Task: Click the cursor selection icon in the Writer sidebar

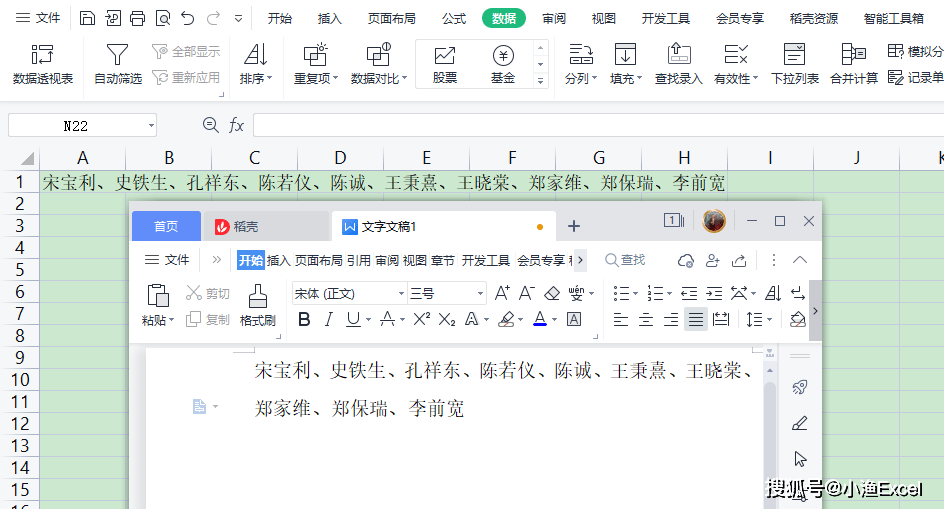Action: (x=800, y=459)
